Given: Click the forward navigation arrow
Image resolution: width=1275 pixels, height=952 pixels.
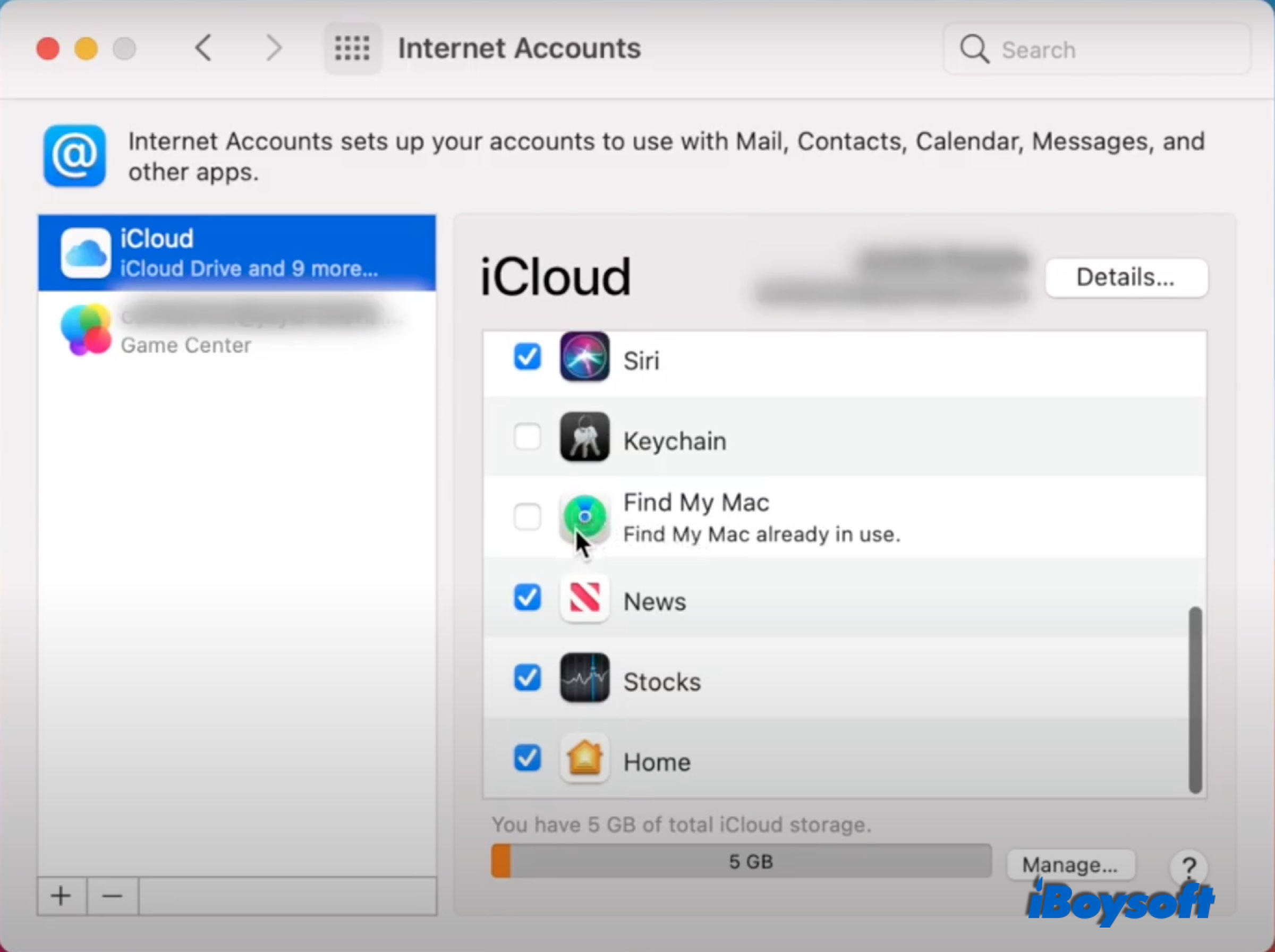Looking at the screenshot, I should tap(275, 48).
